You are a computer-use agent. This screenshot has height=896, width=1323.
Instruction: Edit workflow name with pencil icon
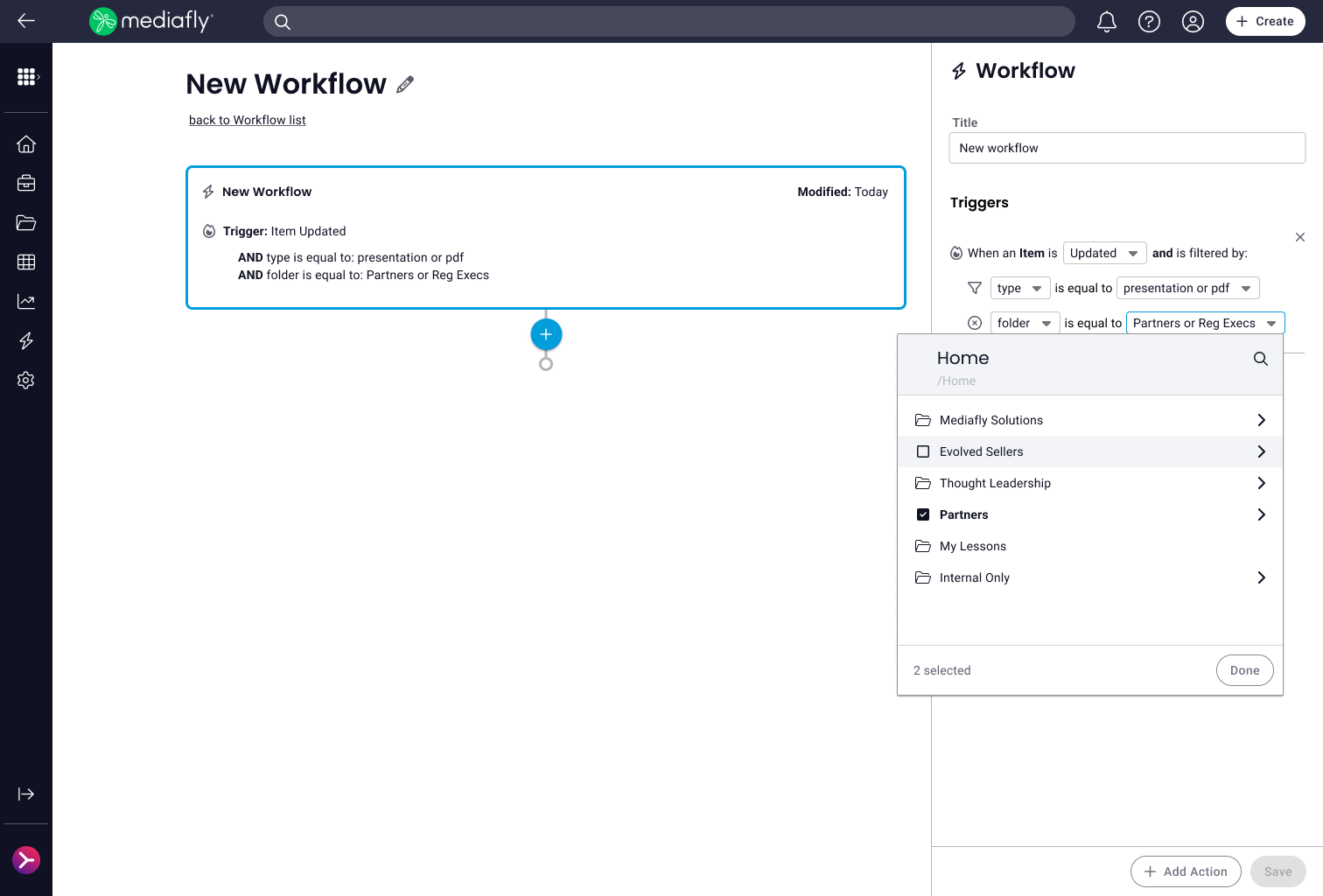point(405,84)
